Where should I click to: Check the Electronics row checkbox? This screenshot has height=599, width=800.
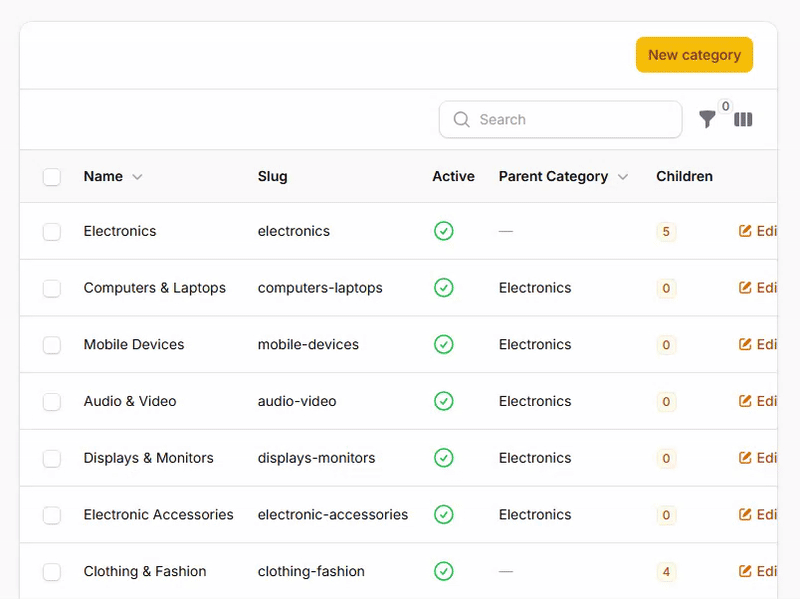pyautogui.click(x=52, y=232)
